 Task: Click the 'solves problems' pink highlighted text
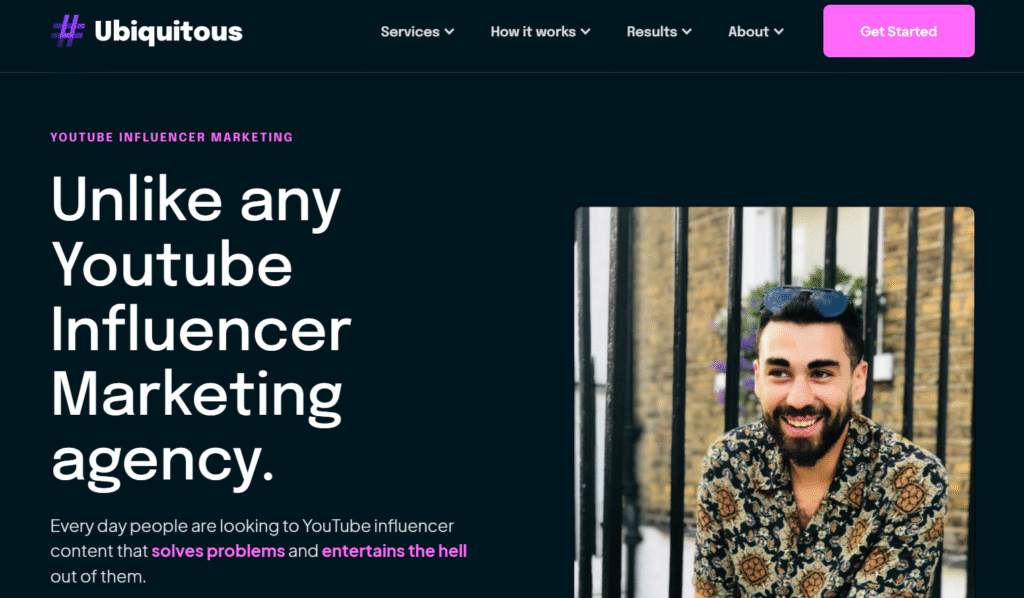pyautogui.click(x=218, y=551)
